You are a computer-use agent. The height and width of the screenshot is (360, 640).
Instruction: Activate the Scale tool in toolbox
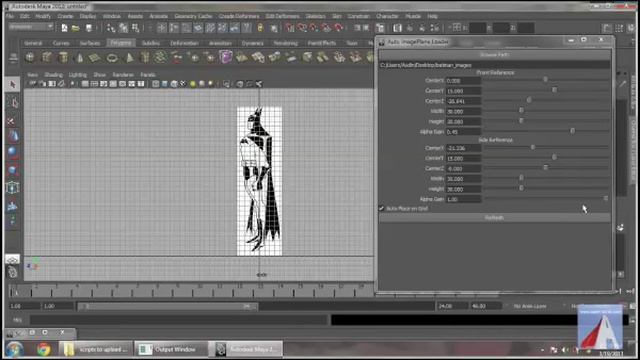[13, 170]
